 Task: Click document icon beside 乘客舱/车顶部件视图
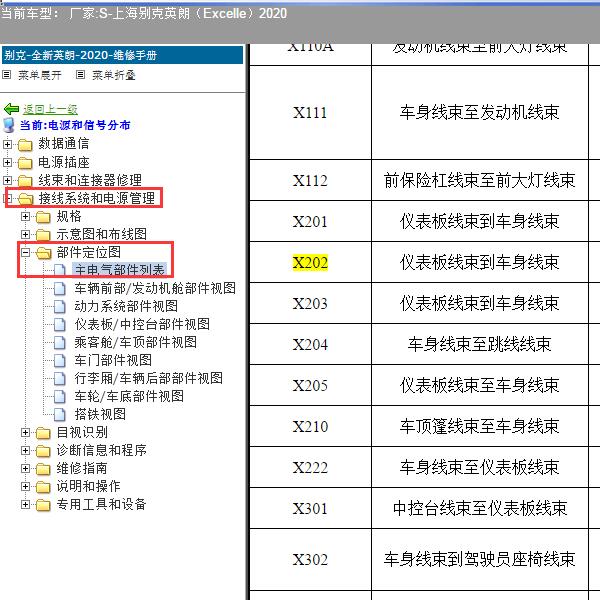pyautogui.click(x=60, y=342)
